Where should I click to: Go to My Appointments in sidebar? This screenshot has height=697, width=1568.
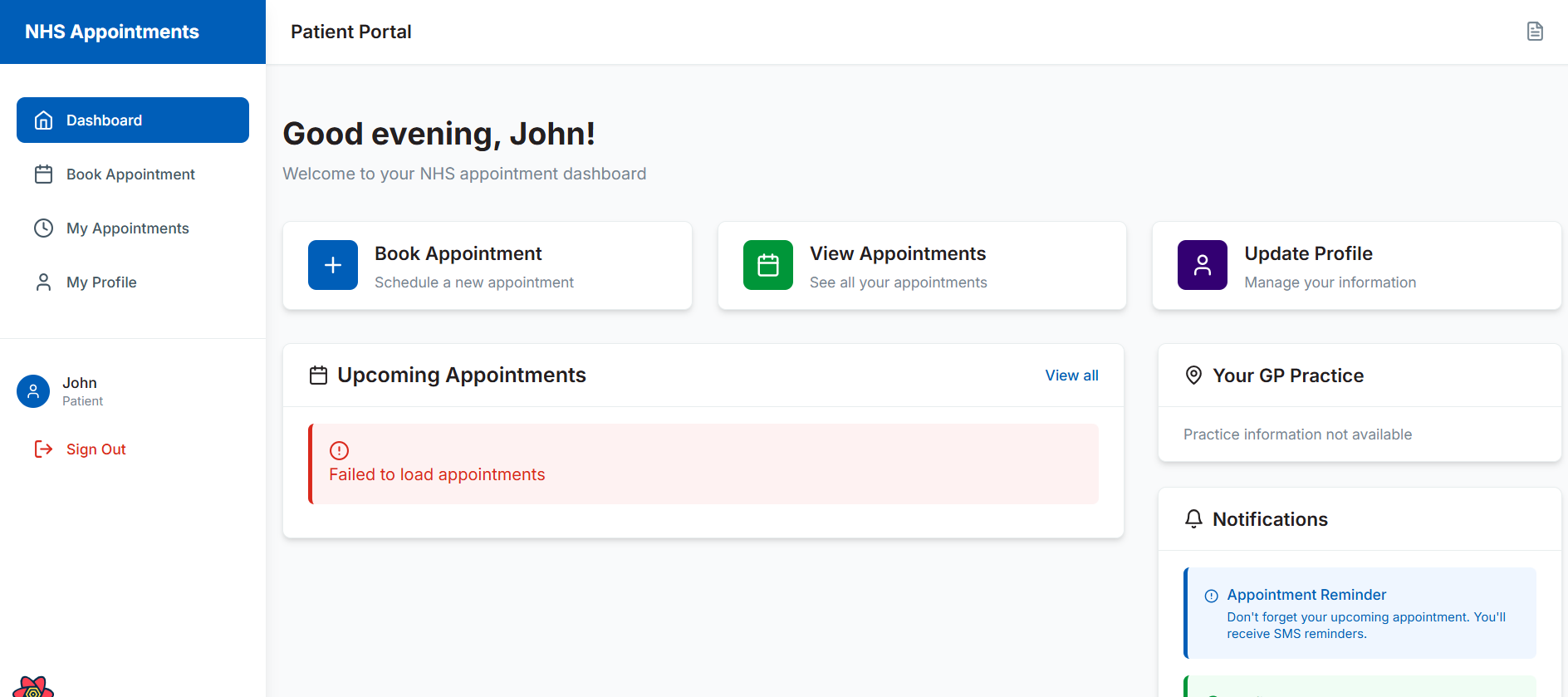[133, 228]
